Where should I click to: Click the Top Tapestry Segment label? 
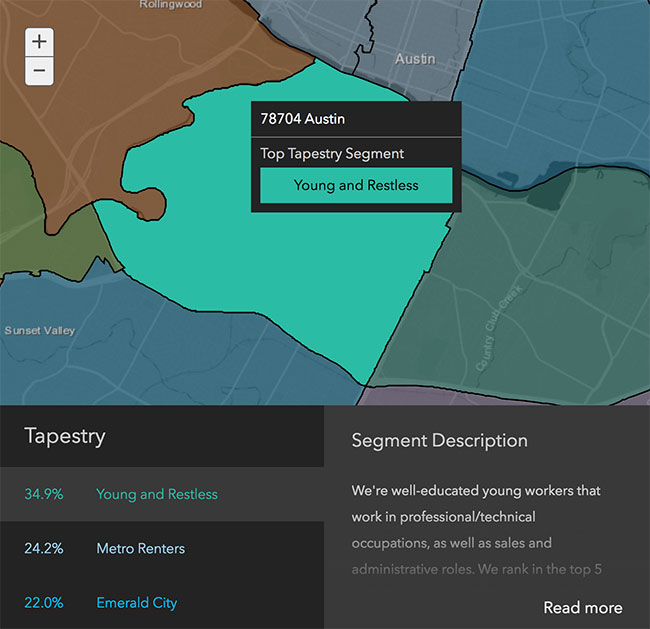pos(332,153)
